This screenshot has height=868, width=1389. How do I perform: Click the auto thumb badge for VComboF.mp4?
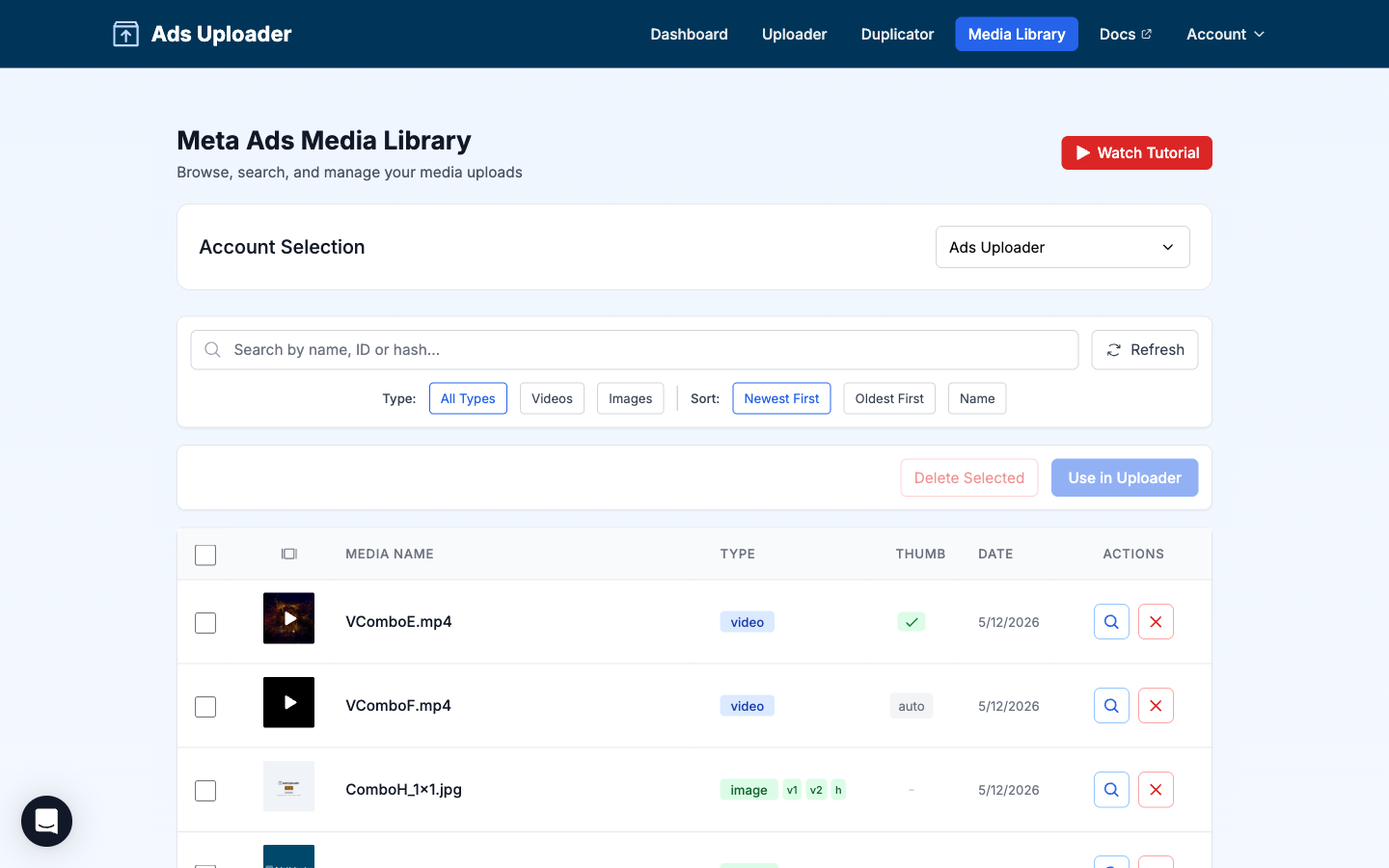912,706
